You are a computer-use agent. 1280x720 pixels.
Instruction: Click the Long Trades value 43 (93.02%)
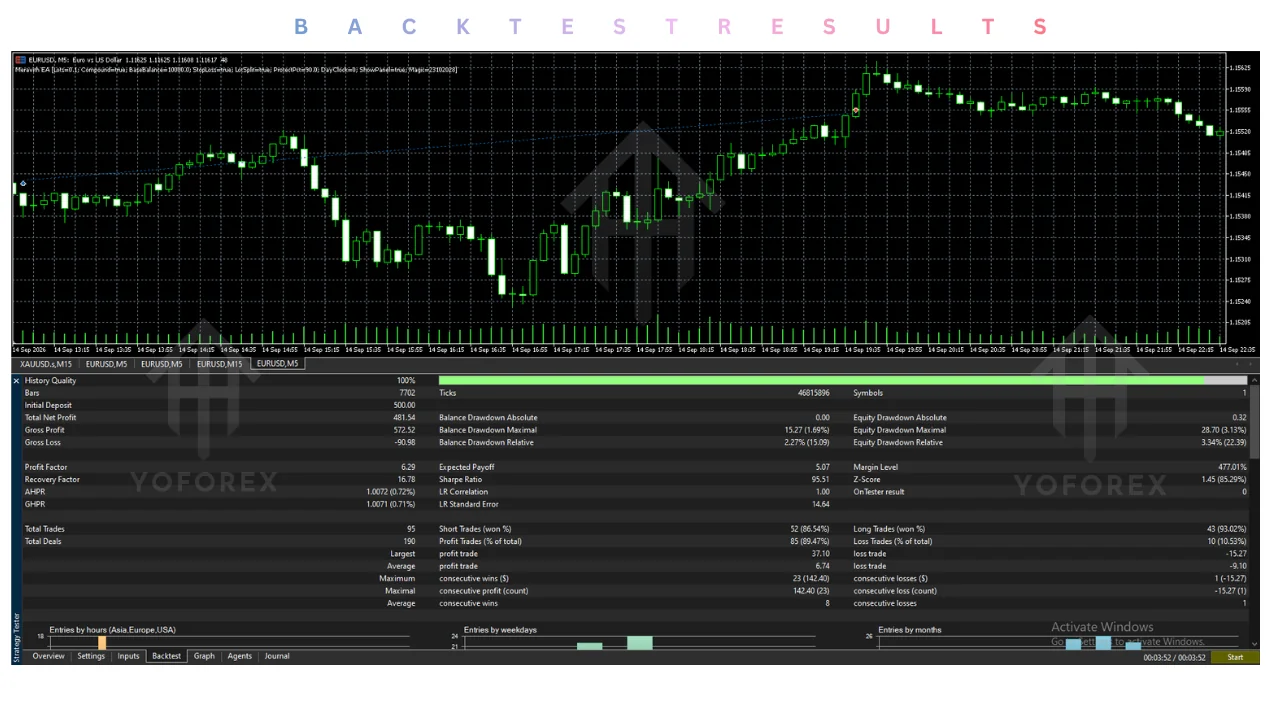point(1226,529)
